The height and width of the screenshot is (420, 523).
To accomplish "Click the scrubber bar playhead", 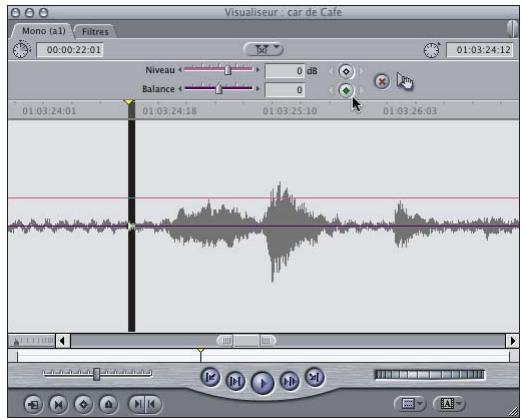I will [200, 354].
